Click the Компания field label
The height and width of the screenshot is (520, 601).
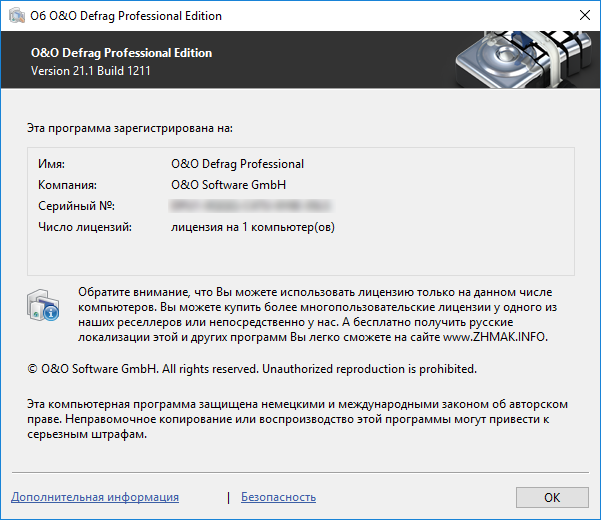(68, 185)
